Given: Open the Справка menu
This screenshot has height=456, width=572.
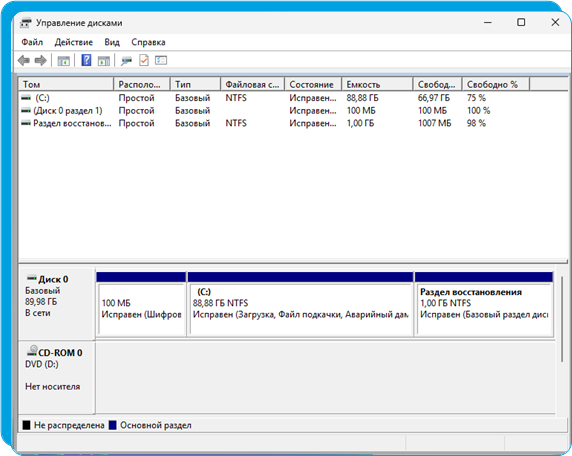Looking at the screenshot, I should click(x=148, y=42).
